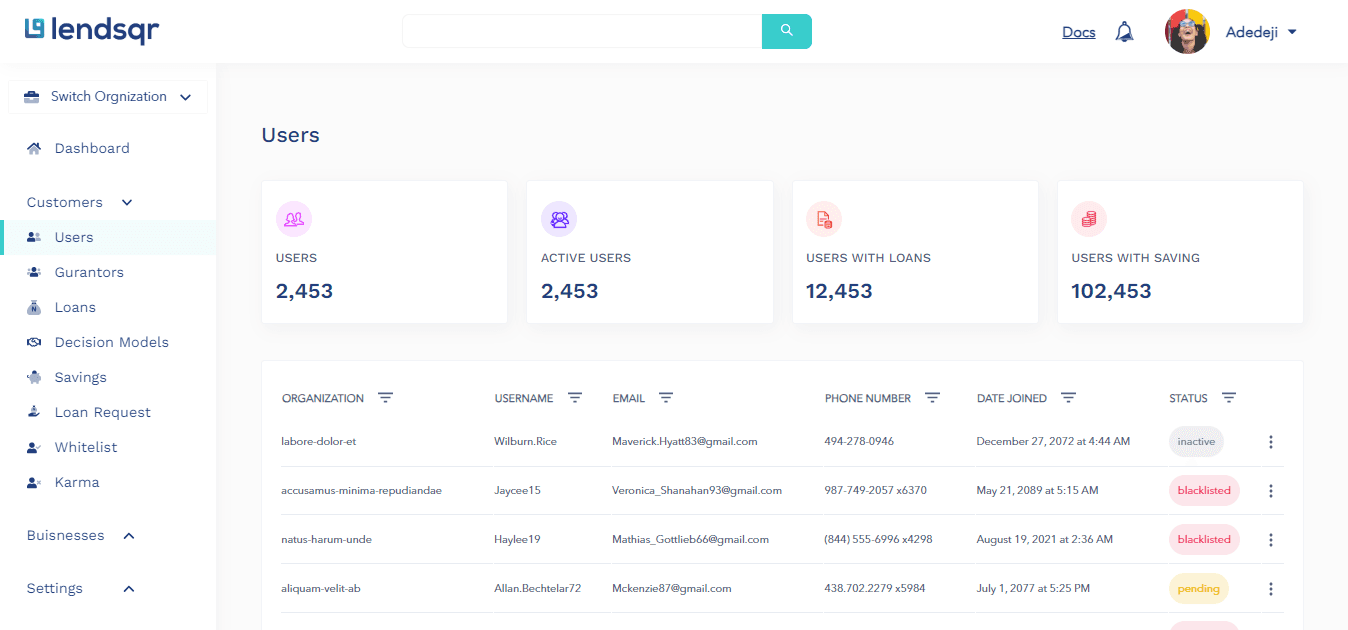
Task: Click the search magnifier button
Action: (x=787, y=31)
